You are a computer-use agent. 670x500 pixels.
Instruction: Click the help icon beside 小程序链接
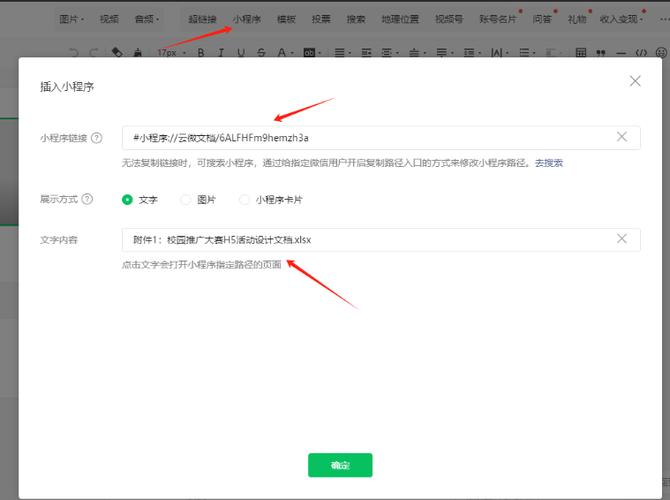point(97,138)
